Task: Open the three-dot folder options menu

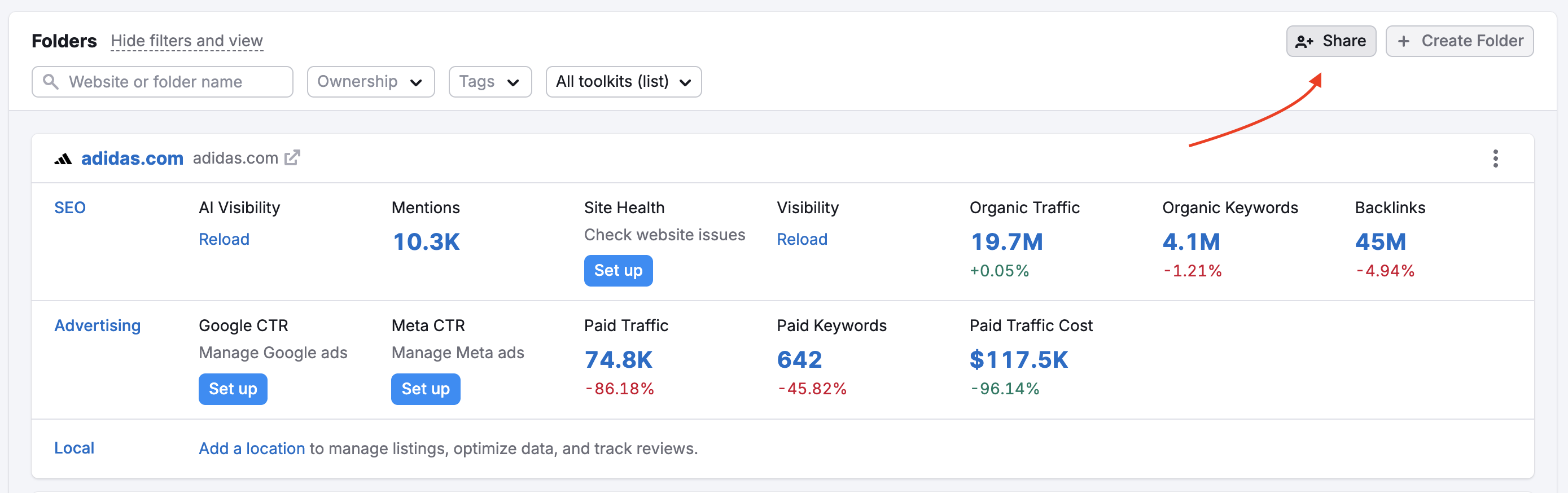Action: (x=1495, y=159)
